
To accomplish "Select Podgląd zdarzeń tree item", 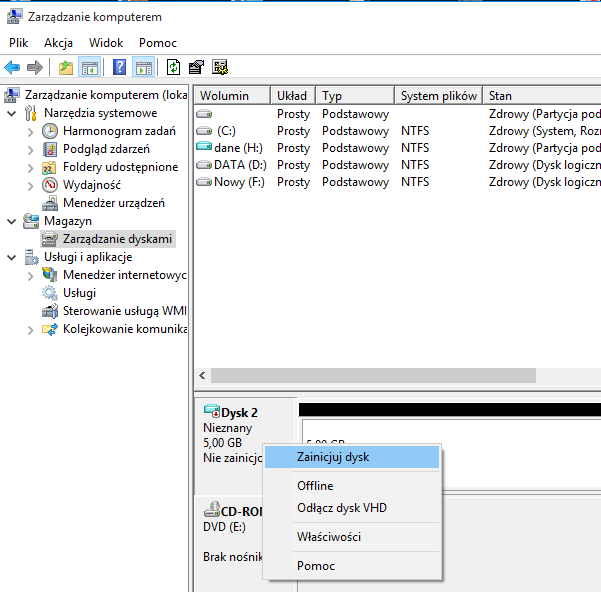I will (106, 149).
